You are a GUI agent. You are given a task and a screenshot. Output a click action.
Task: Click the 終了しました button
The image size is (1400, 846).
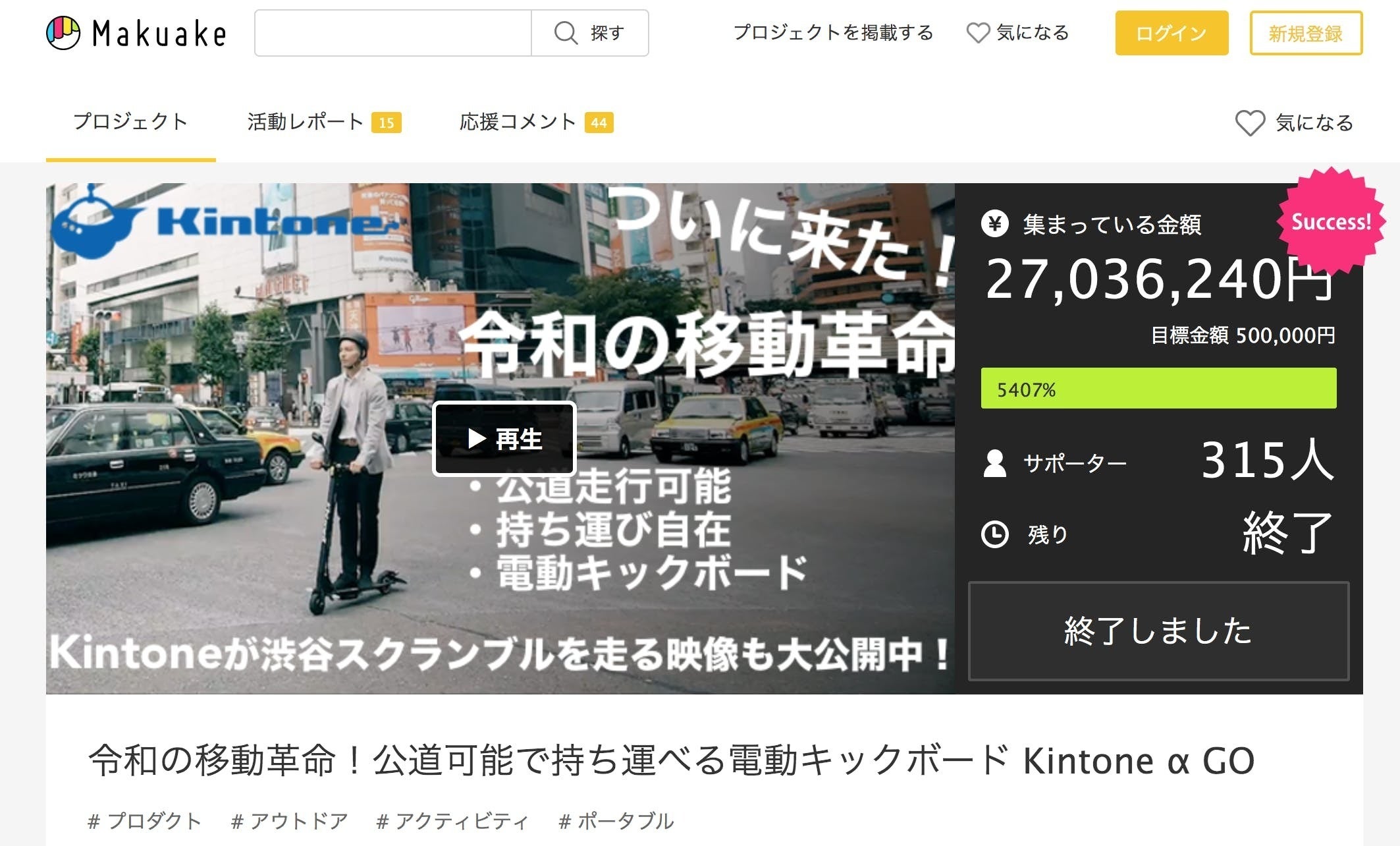1158,631
